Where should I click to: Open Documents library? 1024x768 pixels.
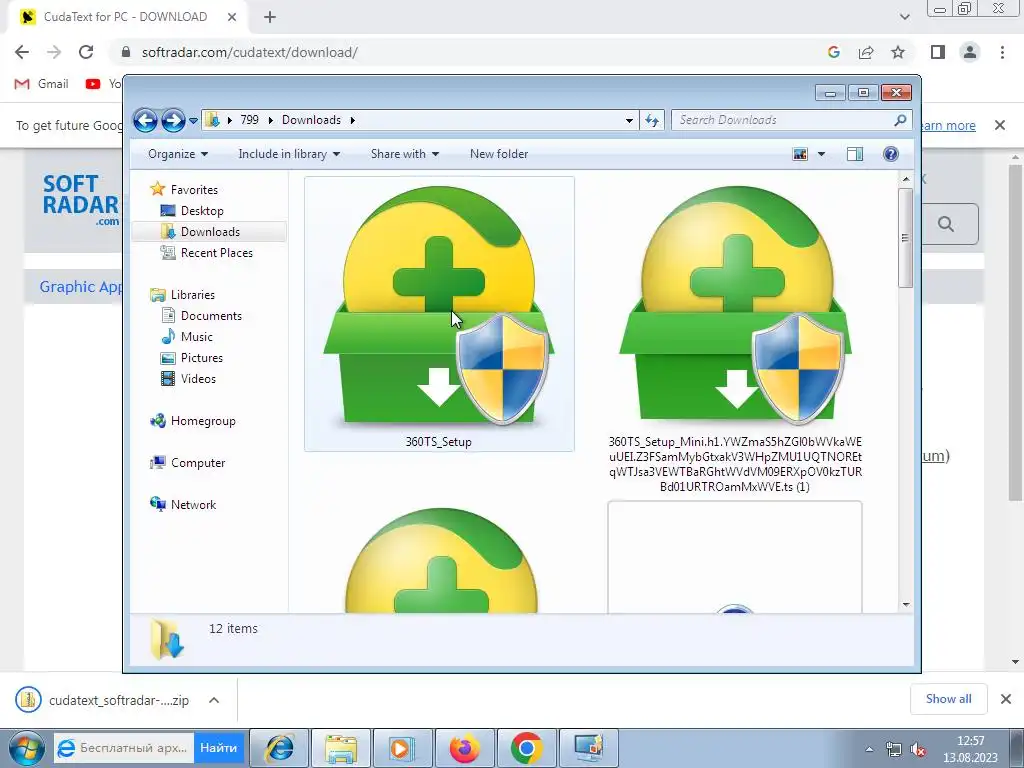click(x=211, y=316)
